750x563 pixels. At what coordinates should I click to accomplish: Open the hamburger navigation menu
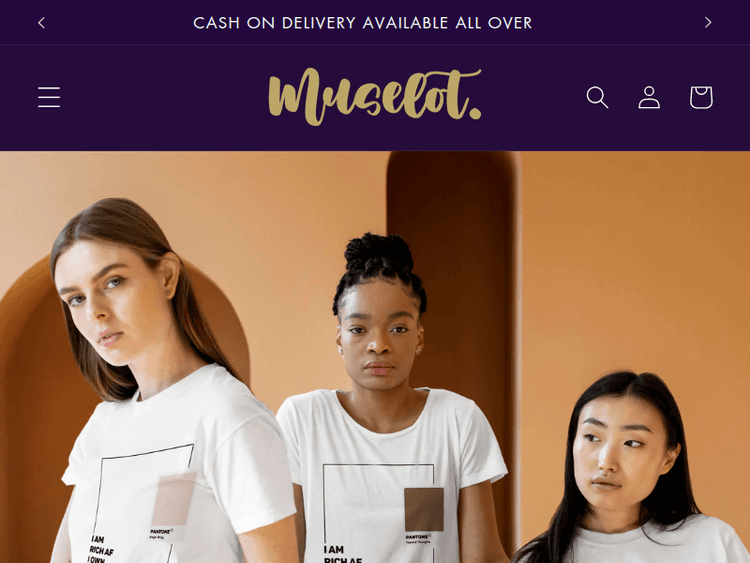coord(49,97)
